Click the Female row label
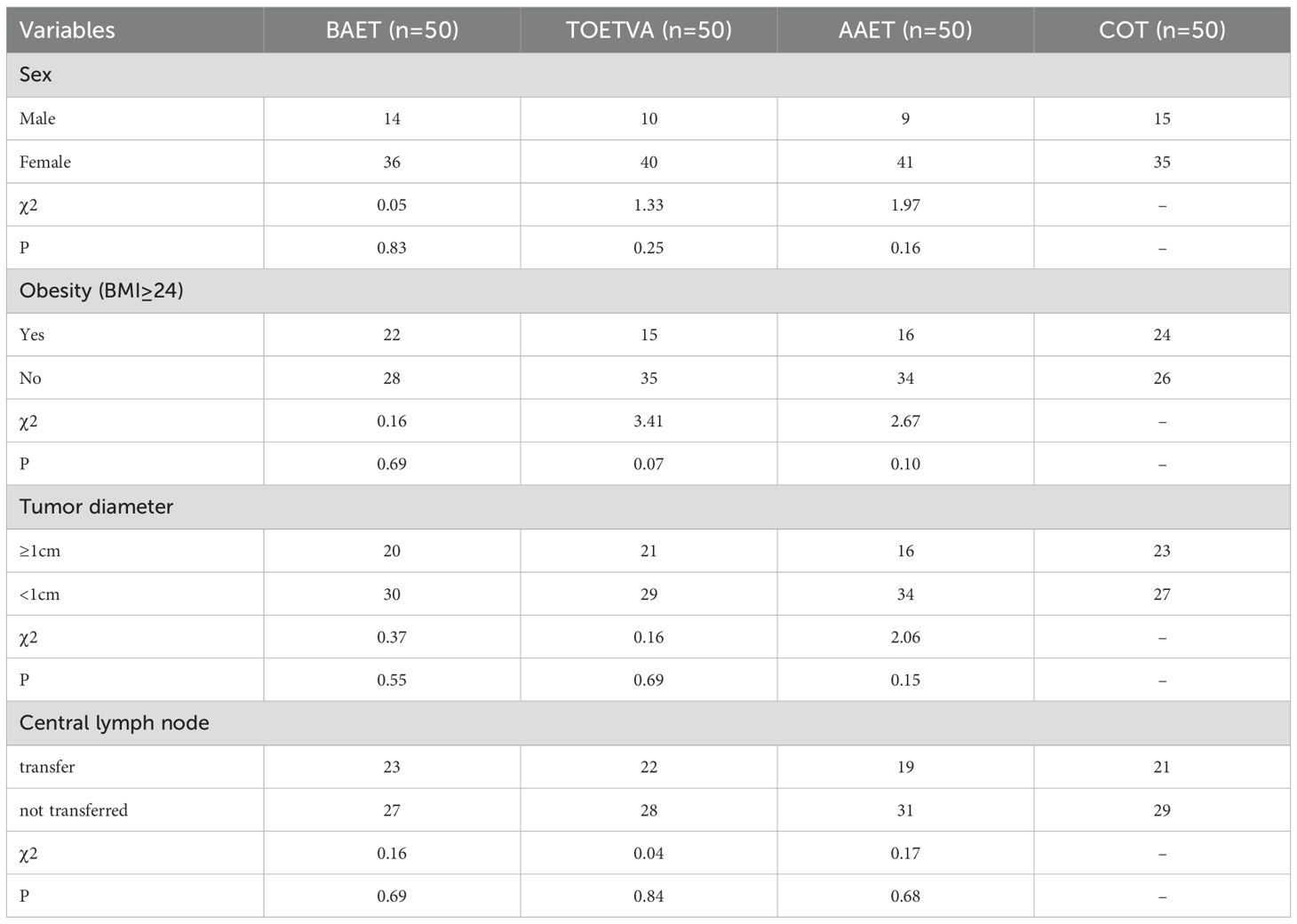Viewport: 1297px width, 924px height. 45,162
